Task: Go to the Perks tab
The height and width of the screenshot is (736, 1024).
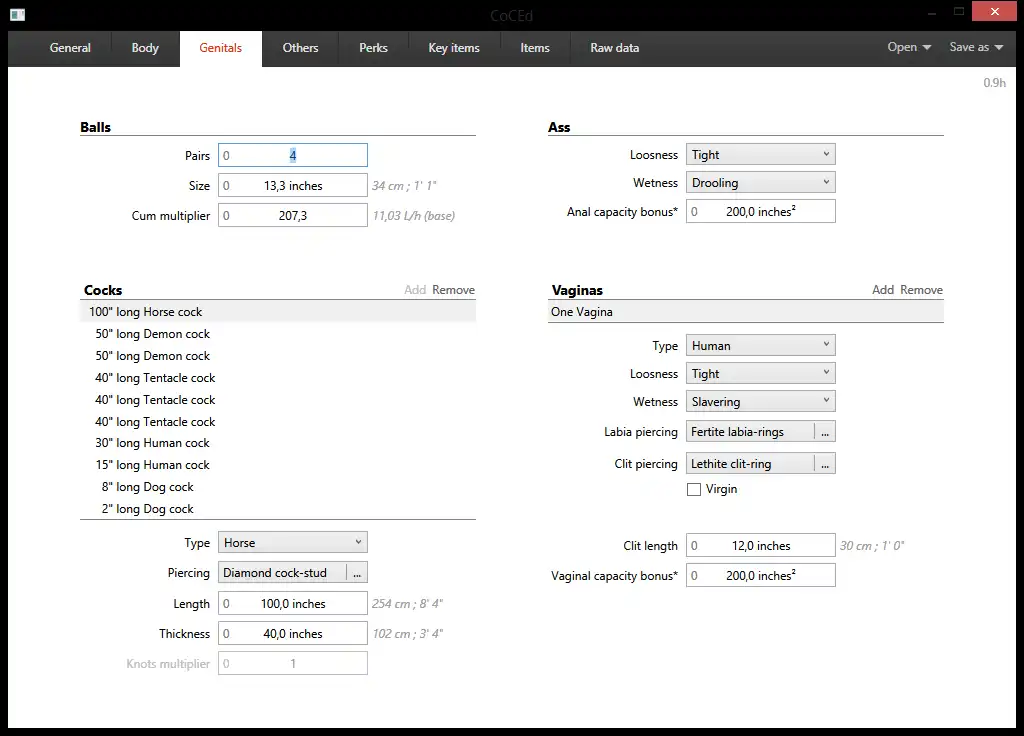Action: tap(373, 48)
